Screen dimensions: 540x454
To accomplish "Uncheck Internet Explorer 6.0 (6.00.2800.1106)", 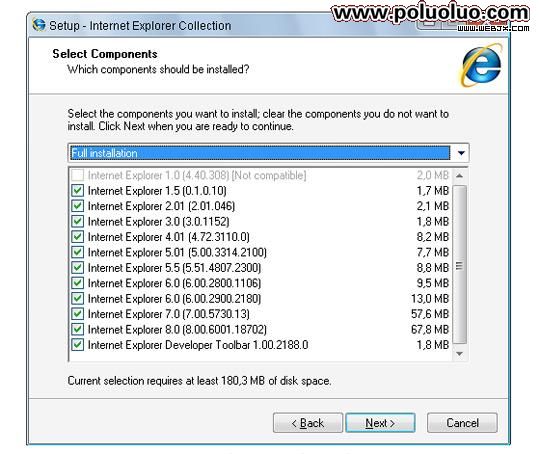I will [x=77, y=283].
